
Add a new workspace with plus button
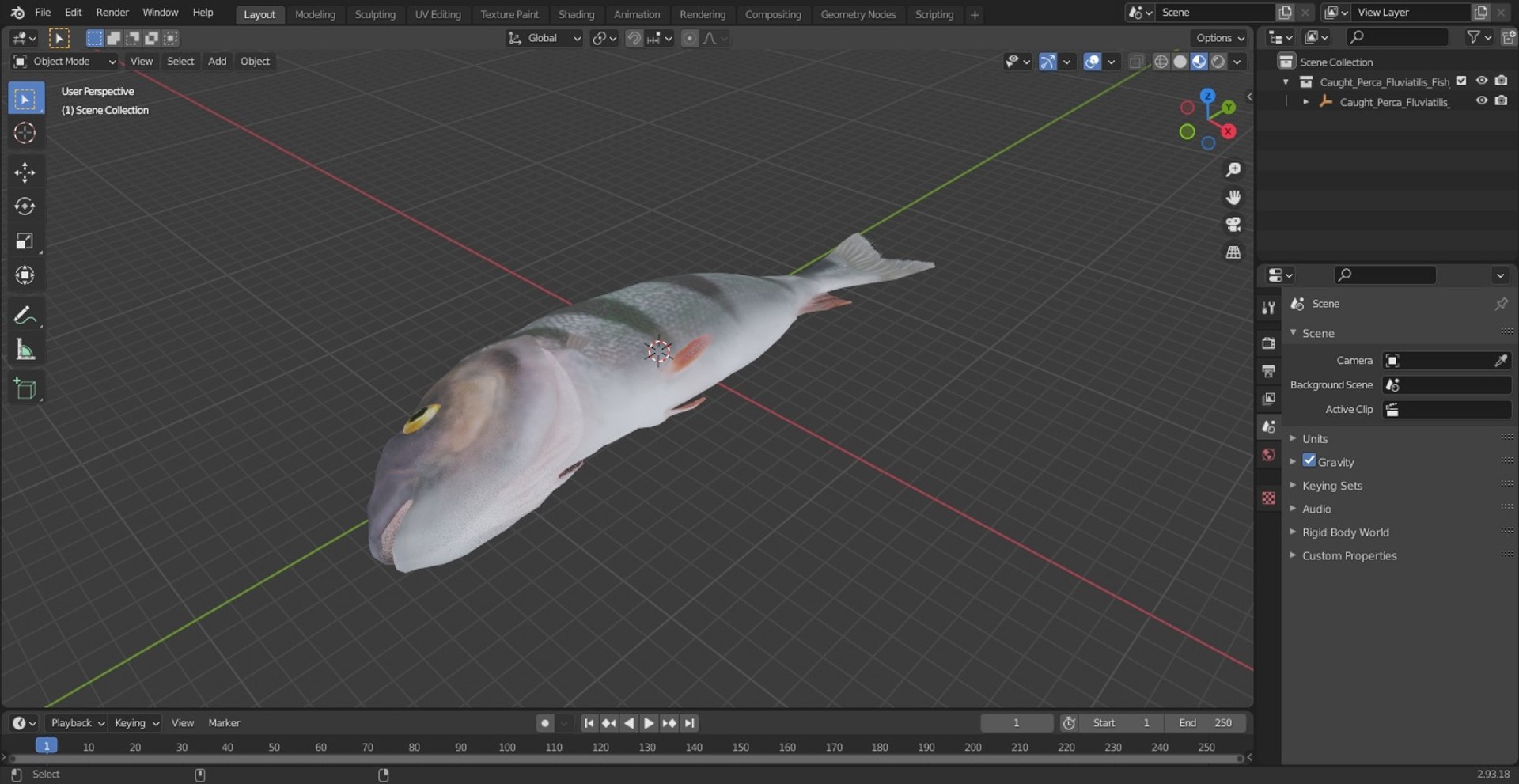[x=975, y=14]
